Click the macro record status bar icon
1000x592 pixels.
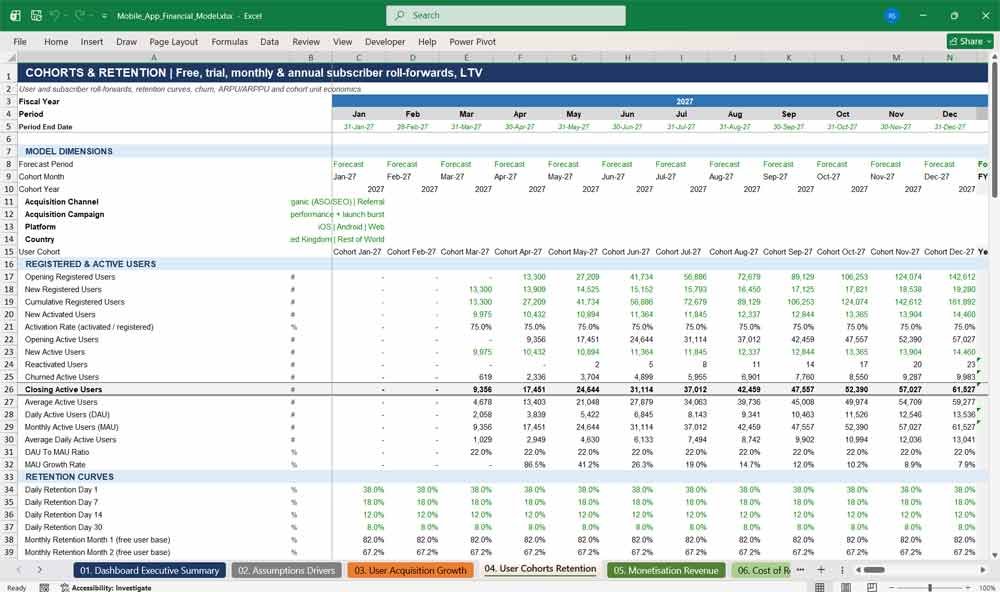point(44,587)
